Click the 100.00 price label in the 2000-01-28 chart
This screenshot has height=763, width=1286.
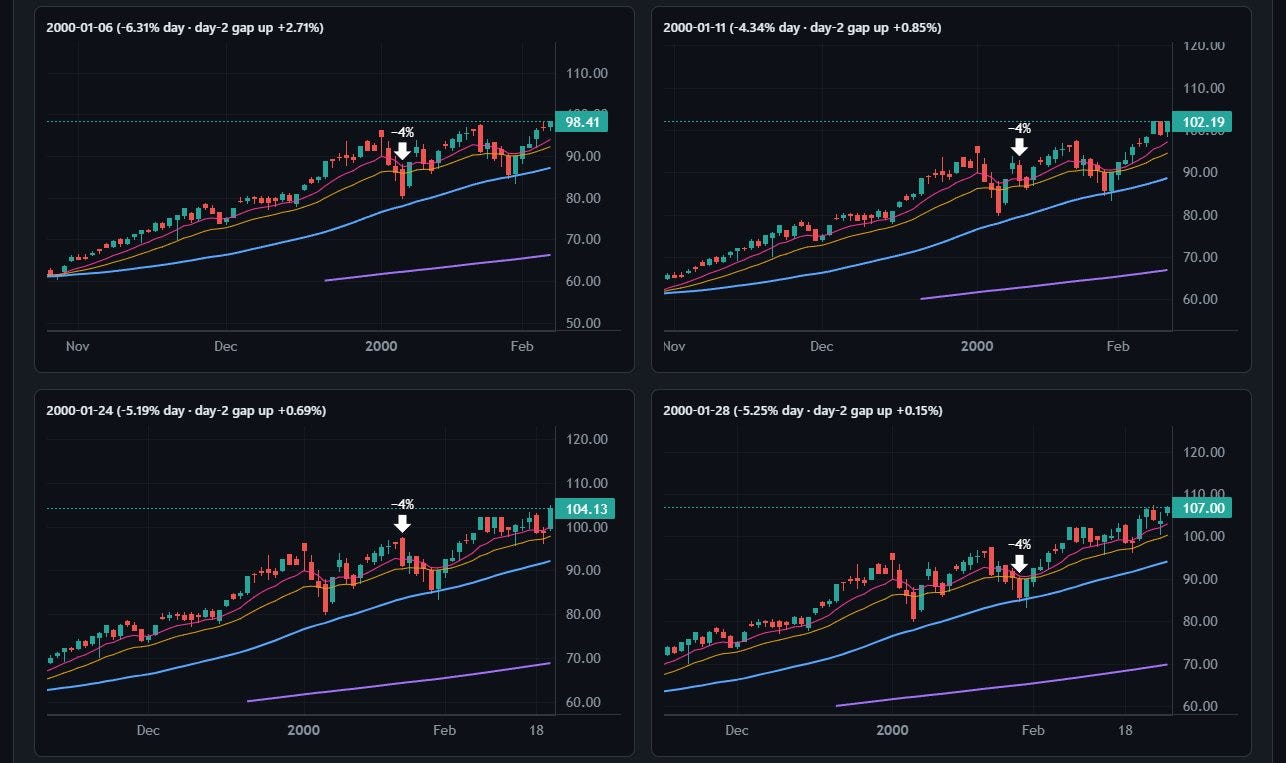click(x=1203, y=536)
